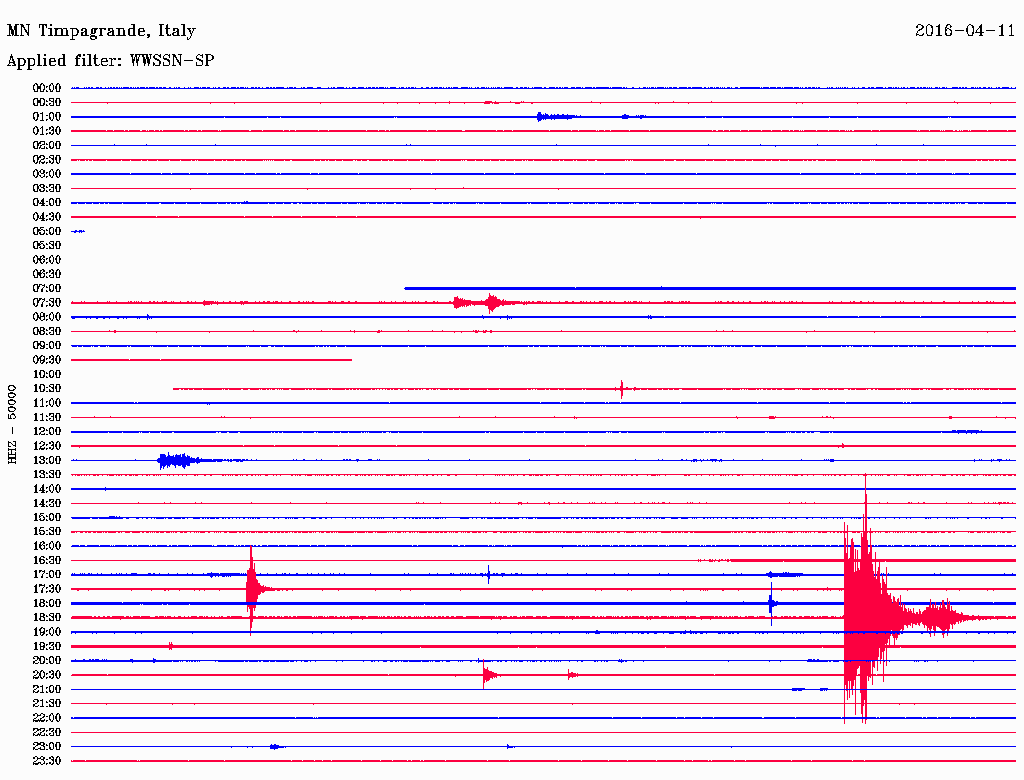Select the 18:00 time label
The height and width of the screenshot is (780, 1024).
coord(47,603)
